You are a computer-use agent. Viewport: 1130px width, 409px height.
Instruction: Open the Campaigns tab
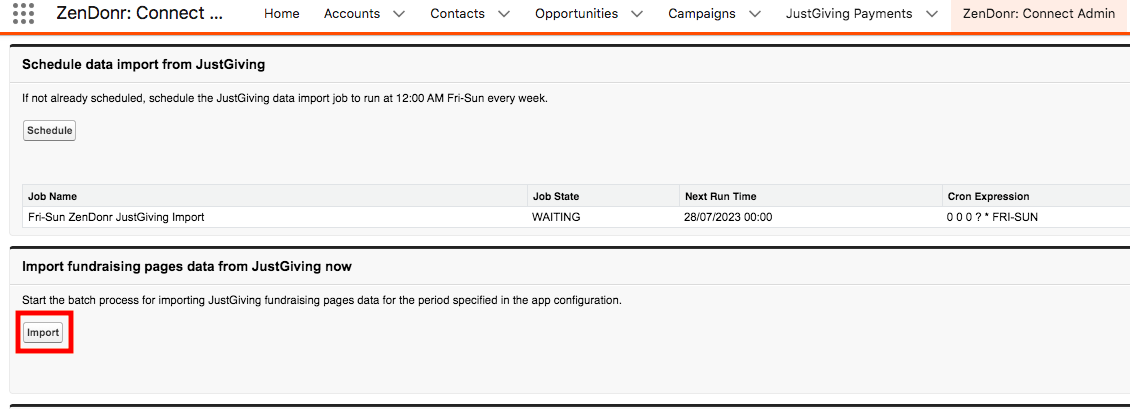pos(702,14)
